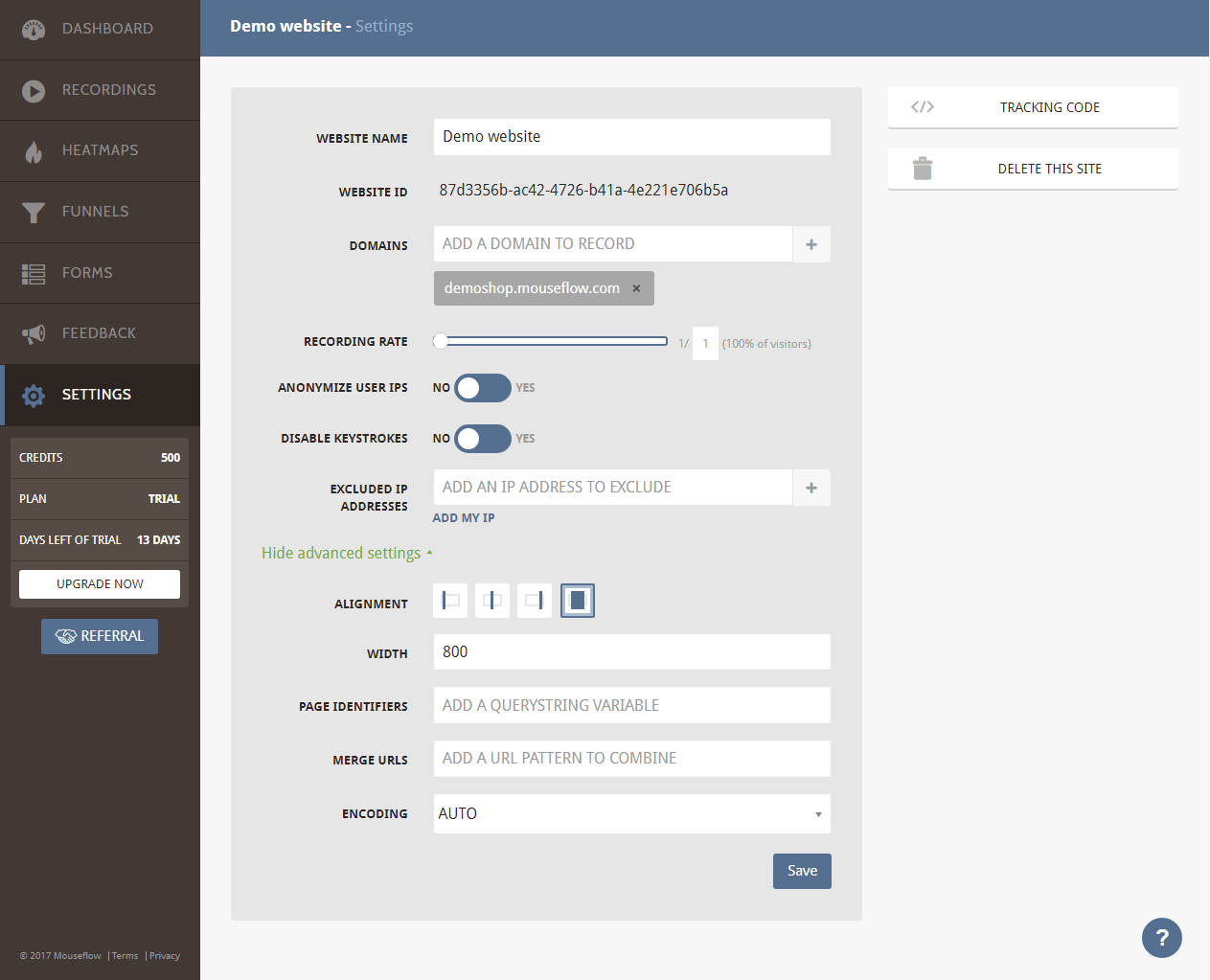Go to Heatmaps in the sidebar
The image size is (1210, 980).
click(x=100, y=150)
